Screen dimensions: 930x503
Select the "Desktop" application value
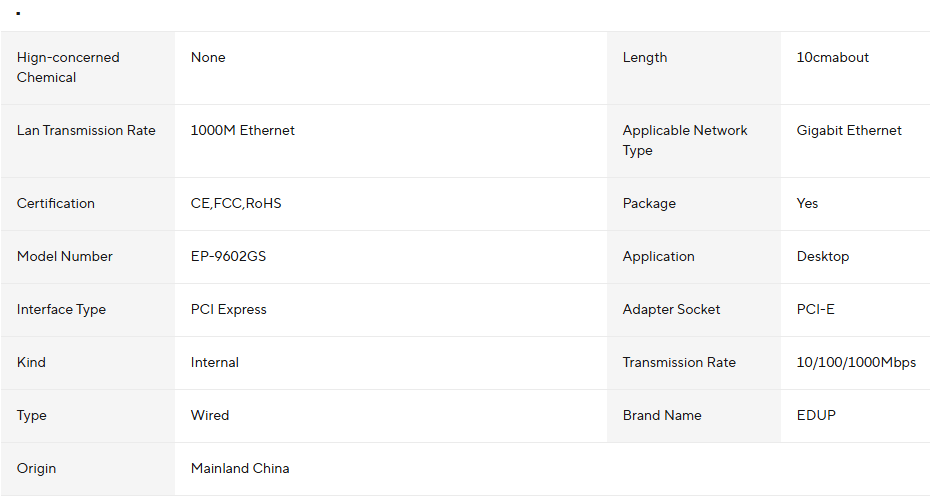click(x=823, y=256)
